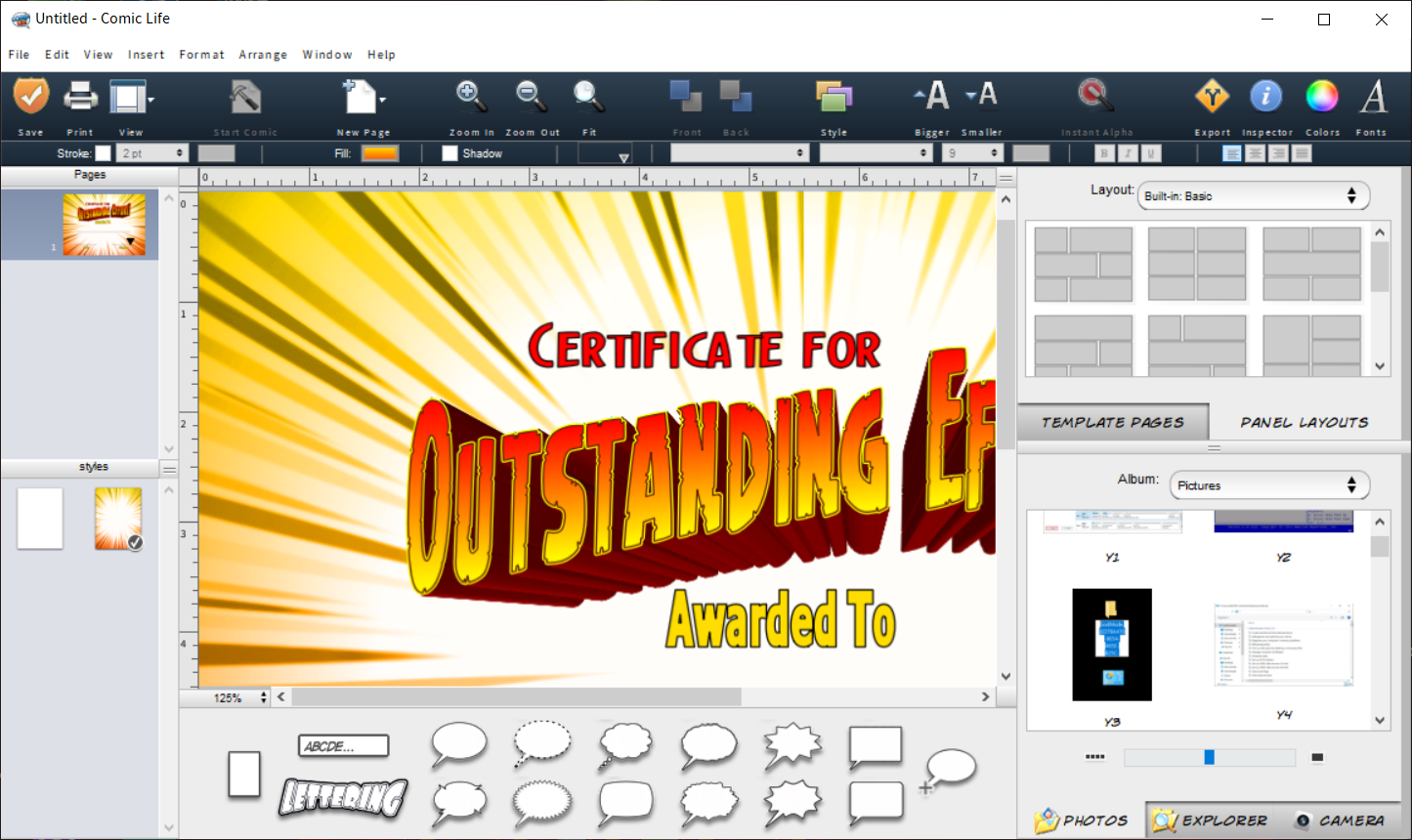Toggle right text alignment
Image resolution: width=1412 pixels, height=840 pixels.
pyautogui.click(x=1279, y=153)
